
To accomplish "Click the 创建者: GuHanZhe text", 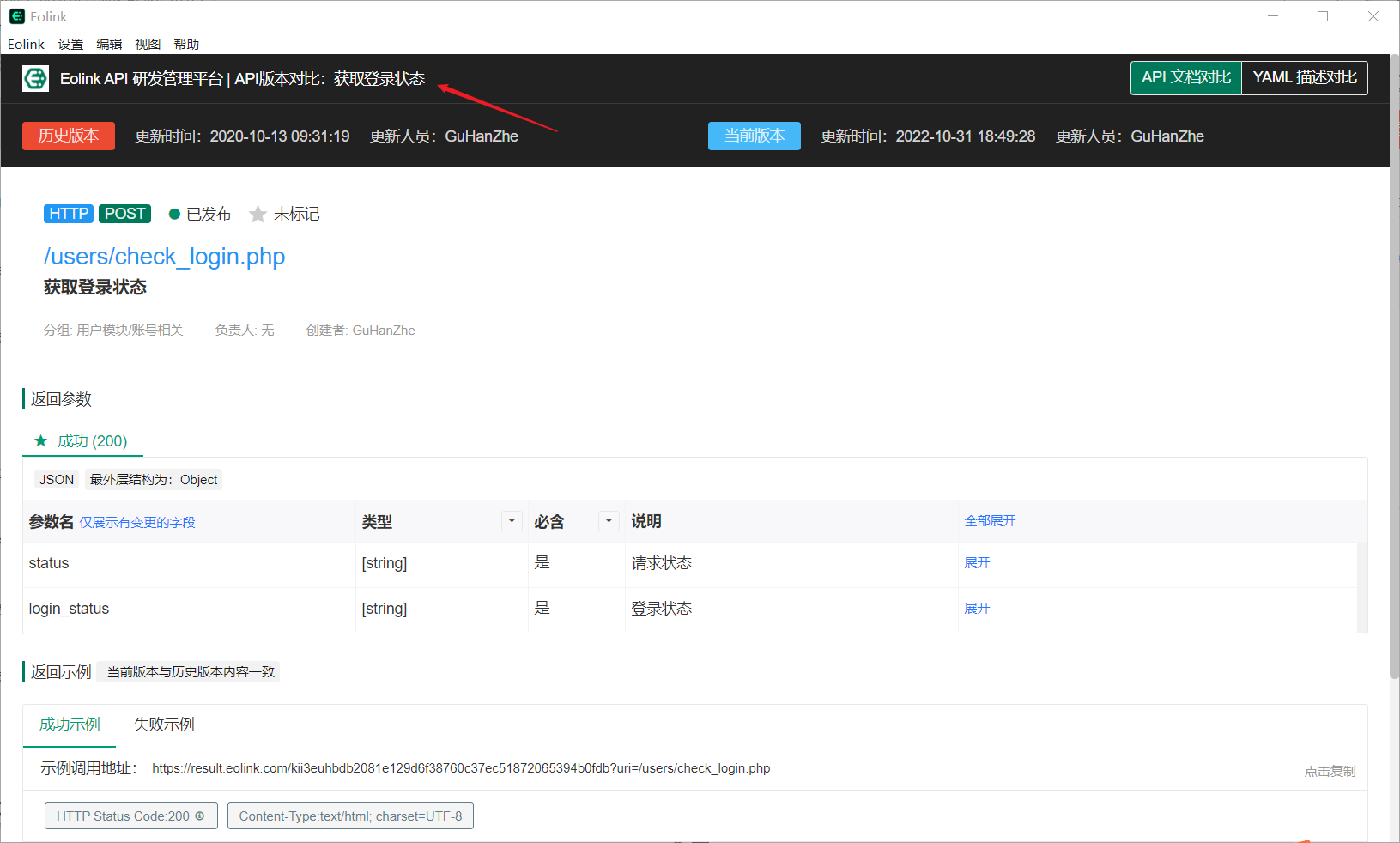I will pyautogui.click(x=361, y=331).
